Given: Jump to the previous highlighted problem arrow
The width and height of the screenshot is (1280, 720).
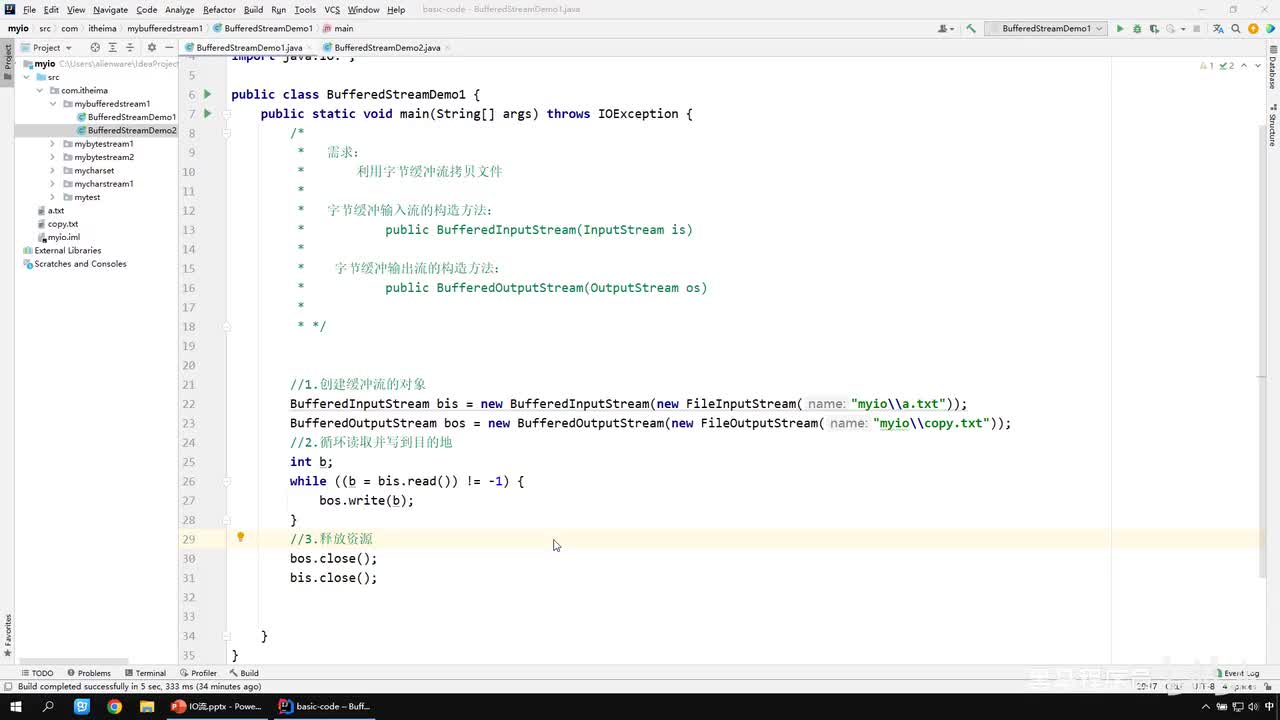Looking at the screenshot, I should click(1244, 66).
